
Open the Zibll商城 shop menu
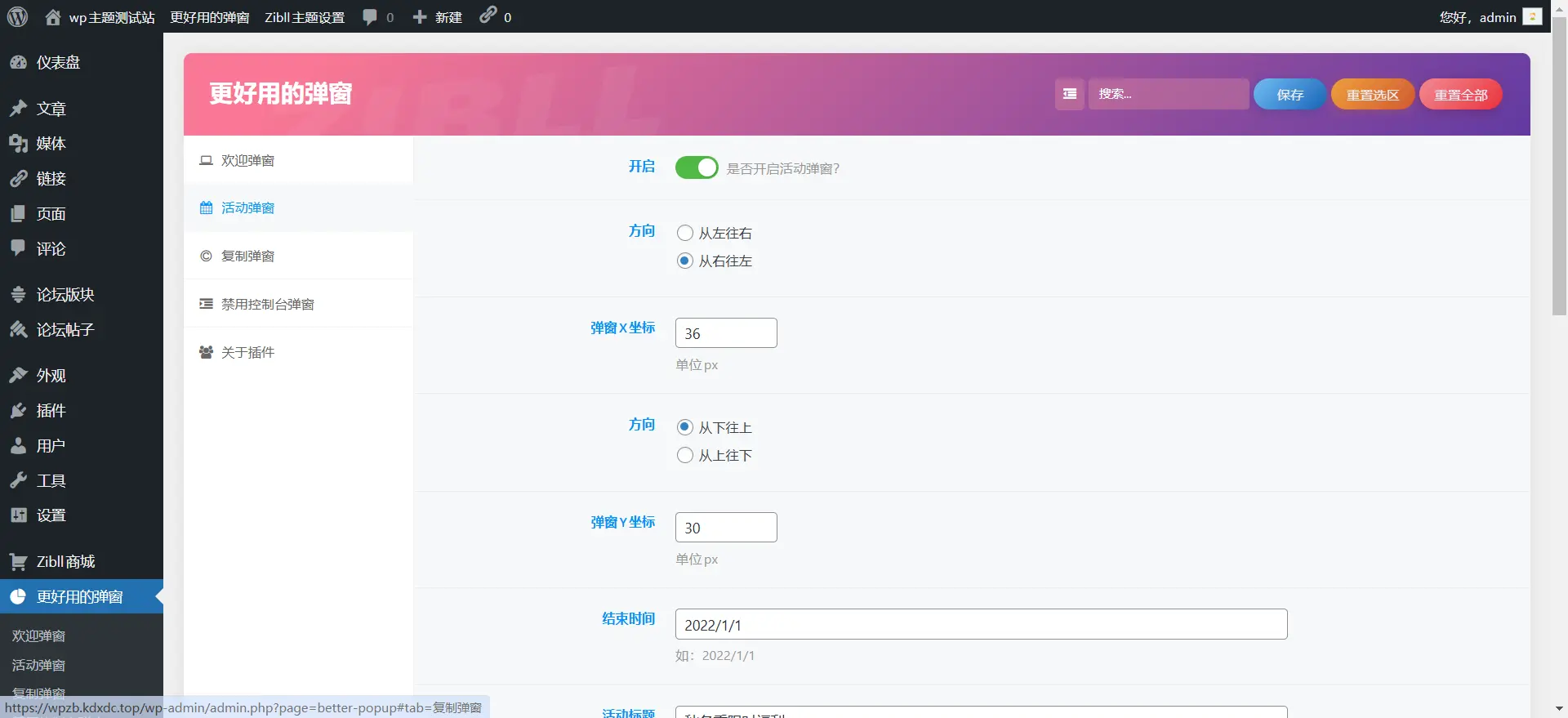[x=65, y=562]
